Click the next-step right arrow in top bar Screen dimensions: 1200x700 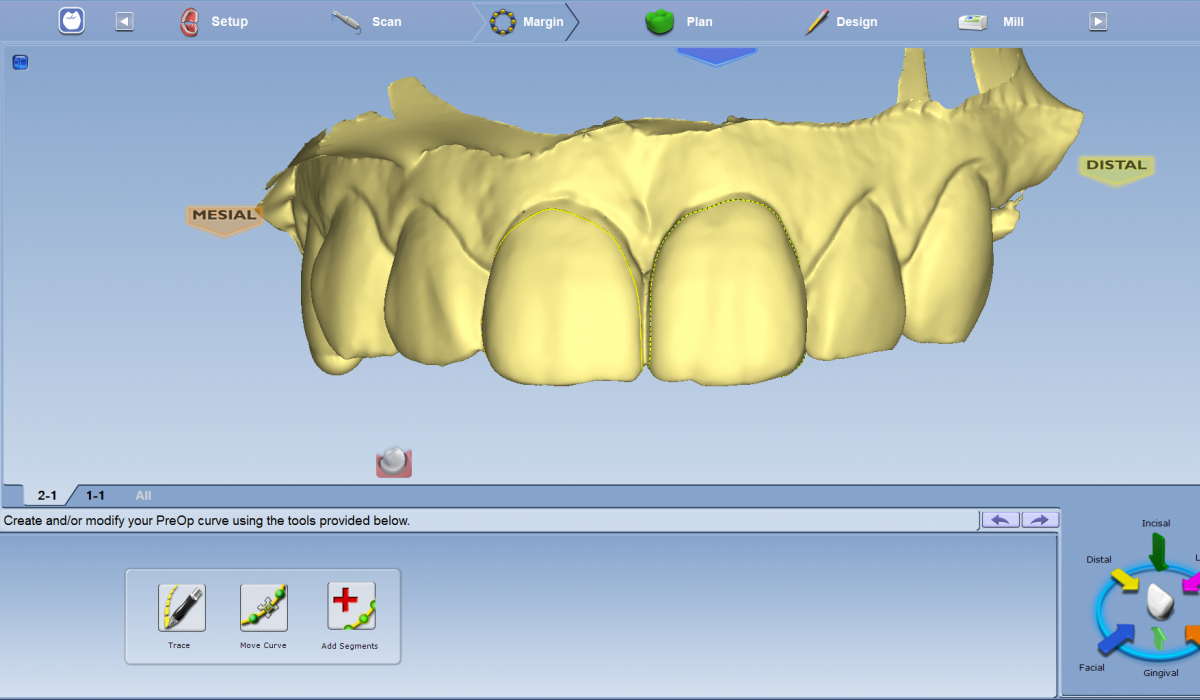pos(1098,21)
